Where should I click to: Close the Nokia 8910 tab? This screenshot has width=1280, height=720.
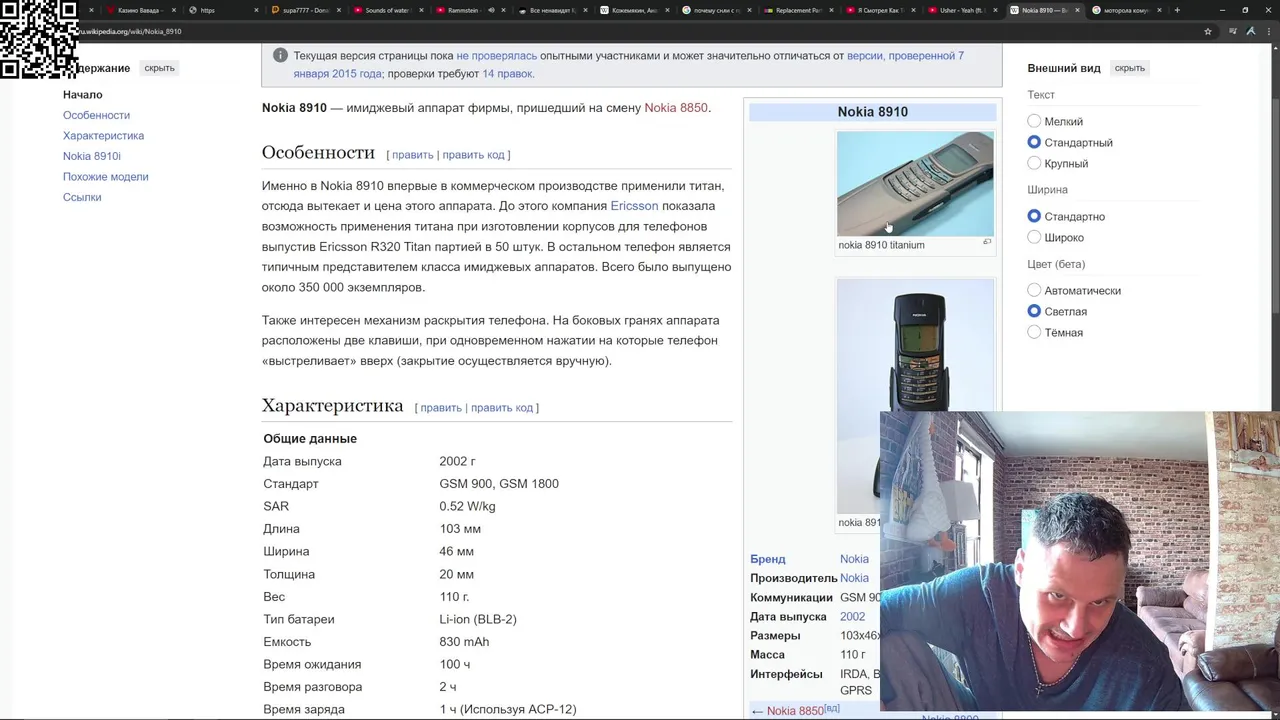pyautogui.click(x=1077, y=10)
